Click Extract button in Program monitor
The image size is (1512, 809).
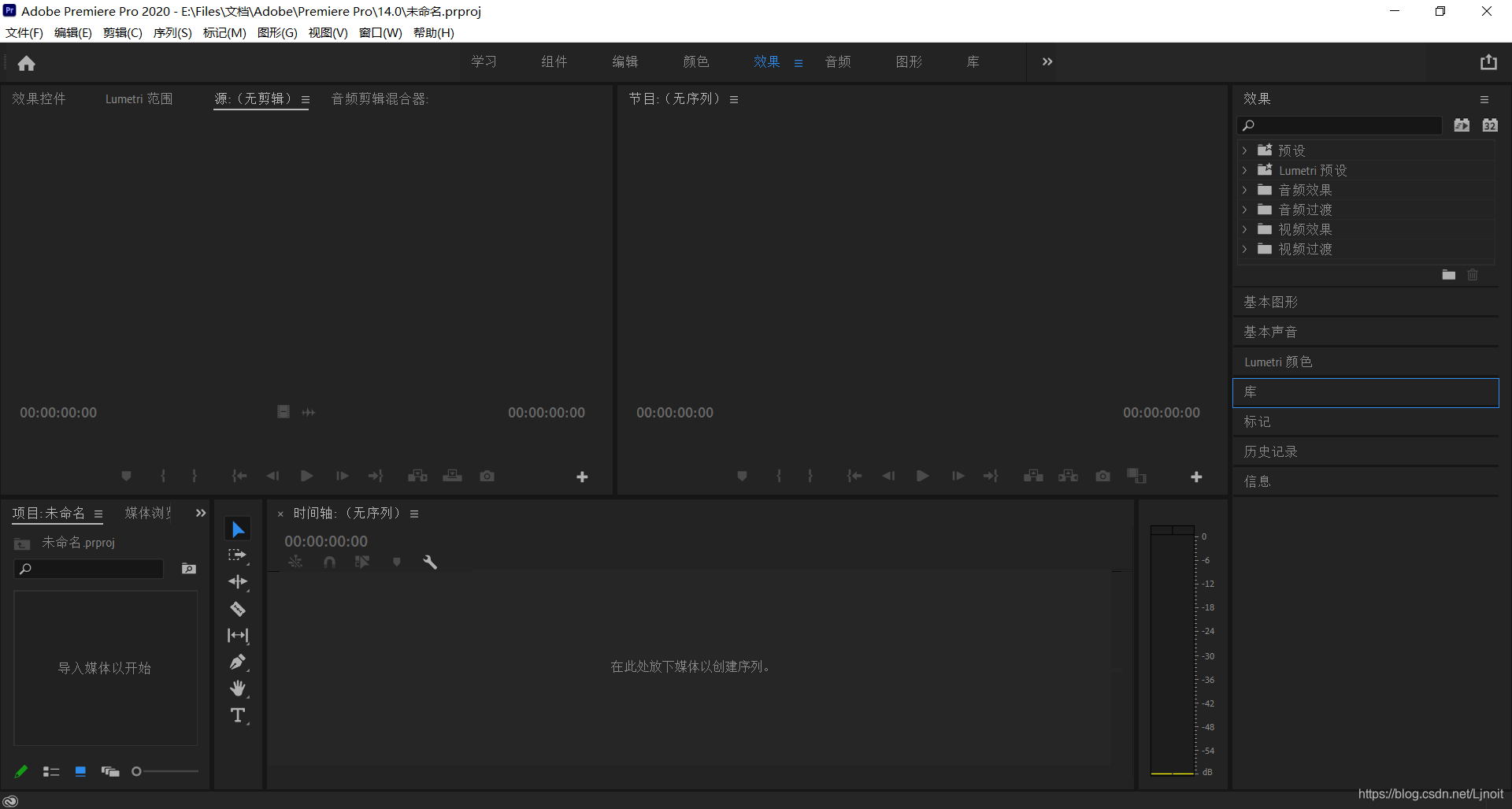tap(1069, 477)
